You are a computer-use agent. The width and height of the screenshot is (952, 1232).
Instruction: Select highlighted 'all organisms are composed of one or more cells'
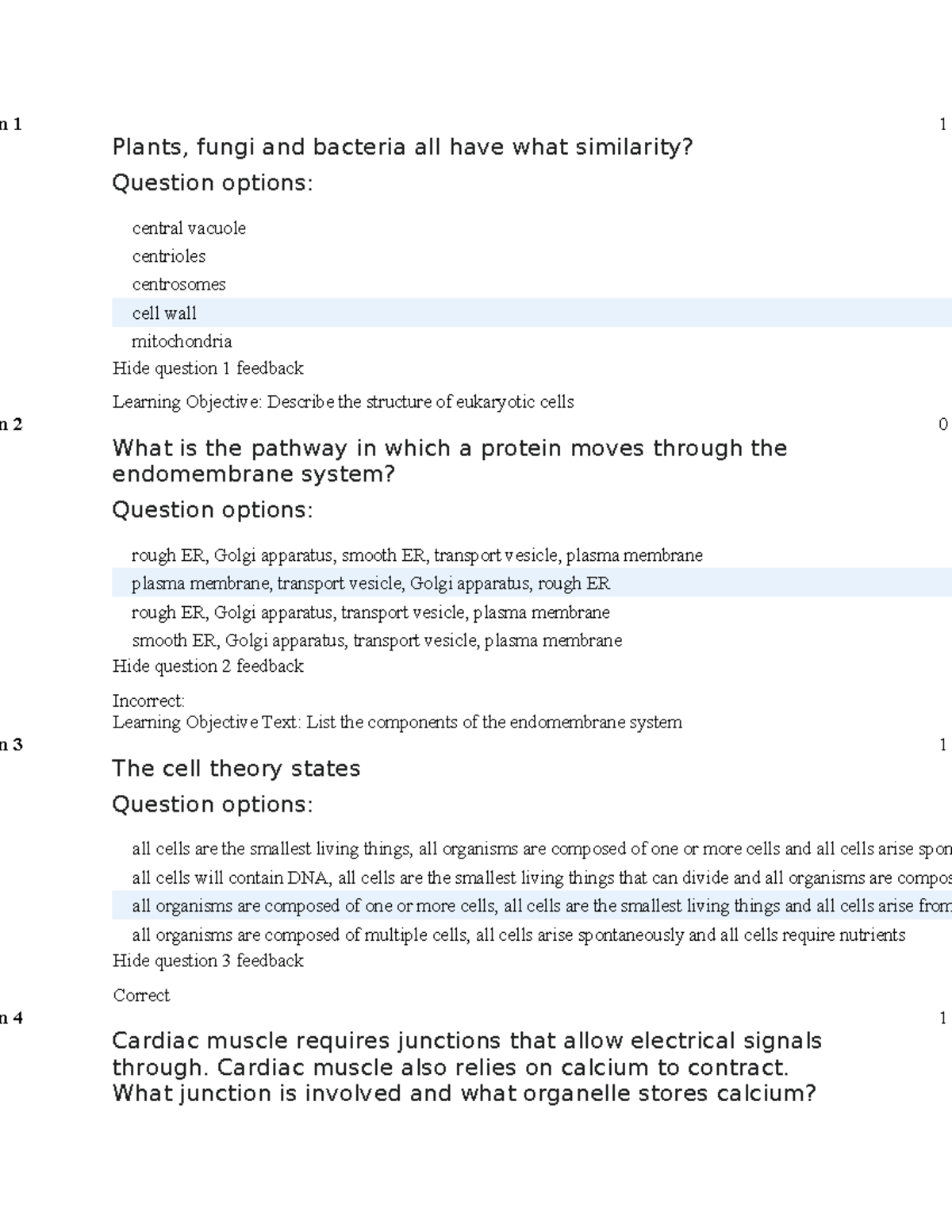click(532, 906)
